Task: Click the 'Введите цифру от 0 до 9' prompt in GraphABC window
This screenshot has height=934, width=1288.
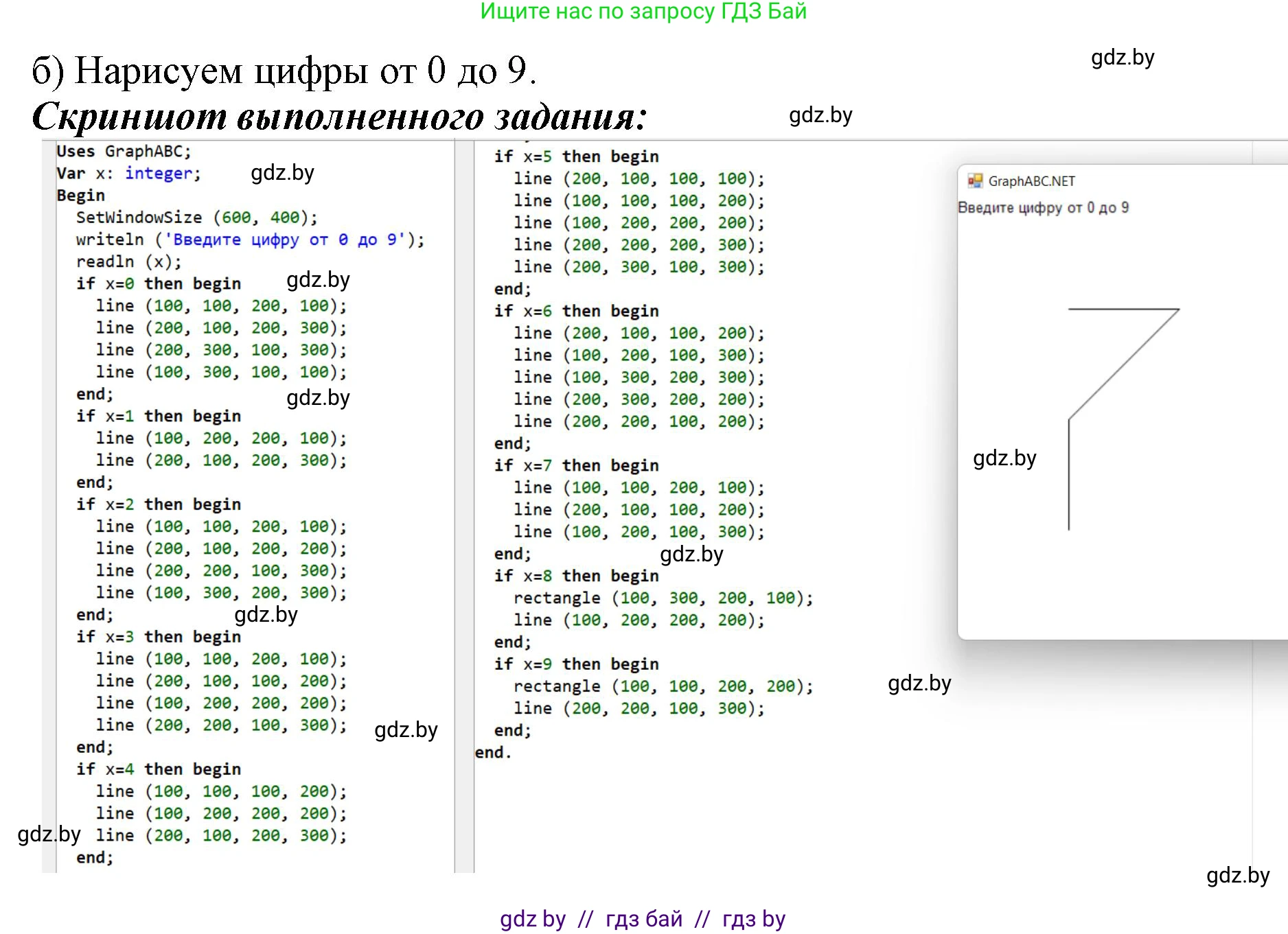Action: pyautogui.click(x=1042, y=207)
